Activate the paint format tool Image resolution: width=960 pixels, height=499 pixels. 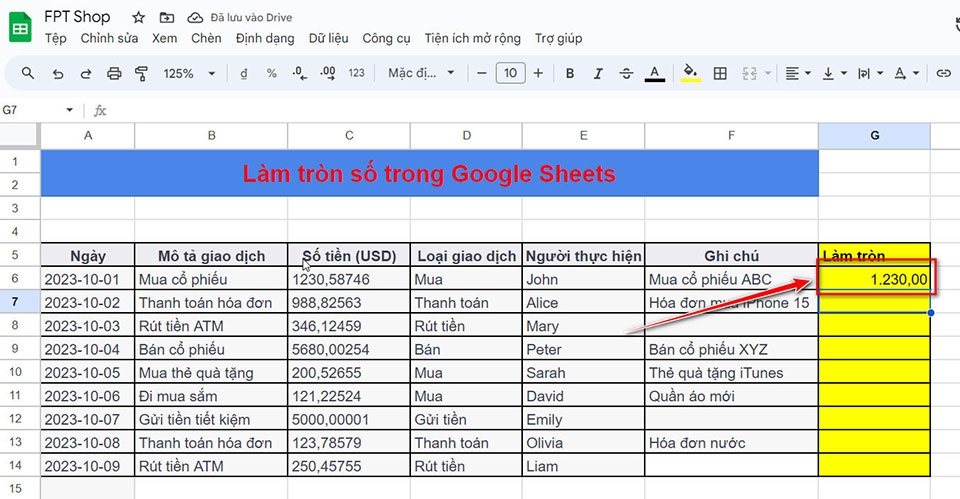click(141, 73)
